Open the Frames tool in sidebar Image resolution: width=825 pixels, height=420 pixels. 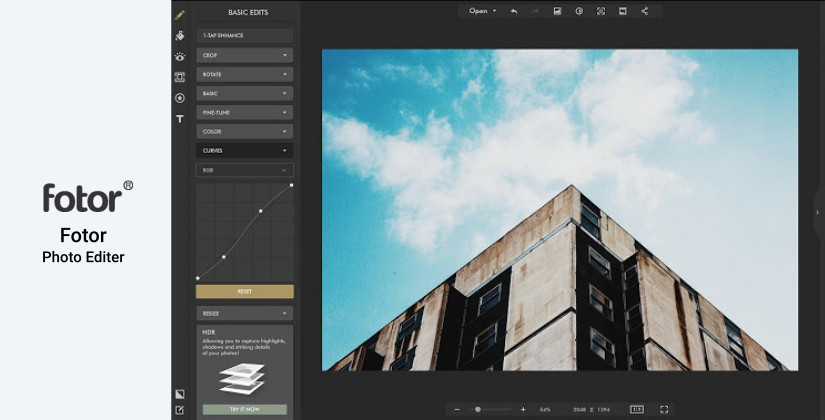point(180,77)
